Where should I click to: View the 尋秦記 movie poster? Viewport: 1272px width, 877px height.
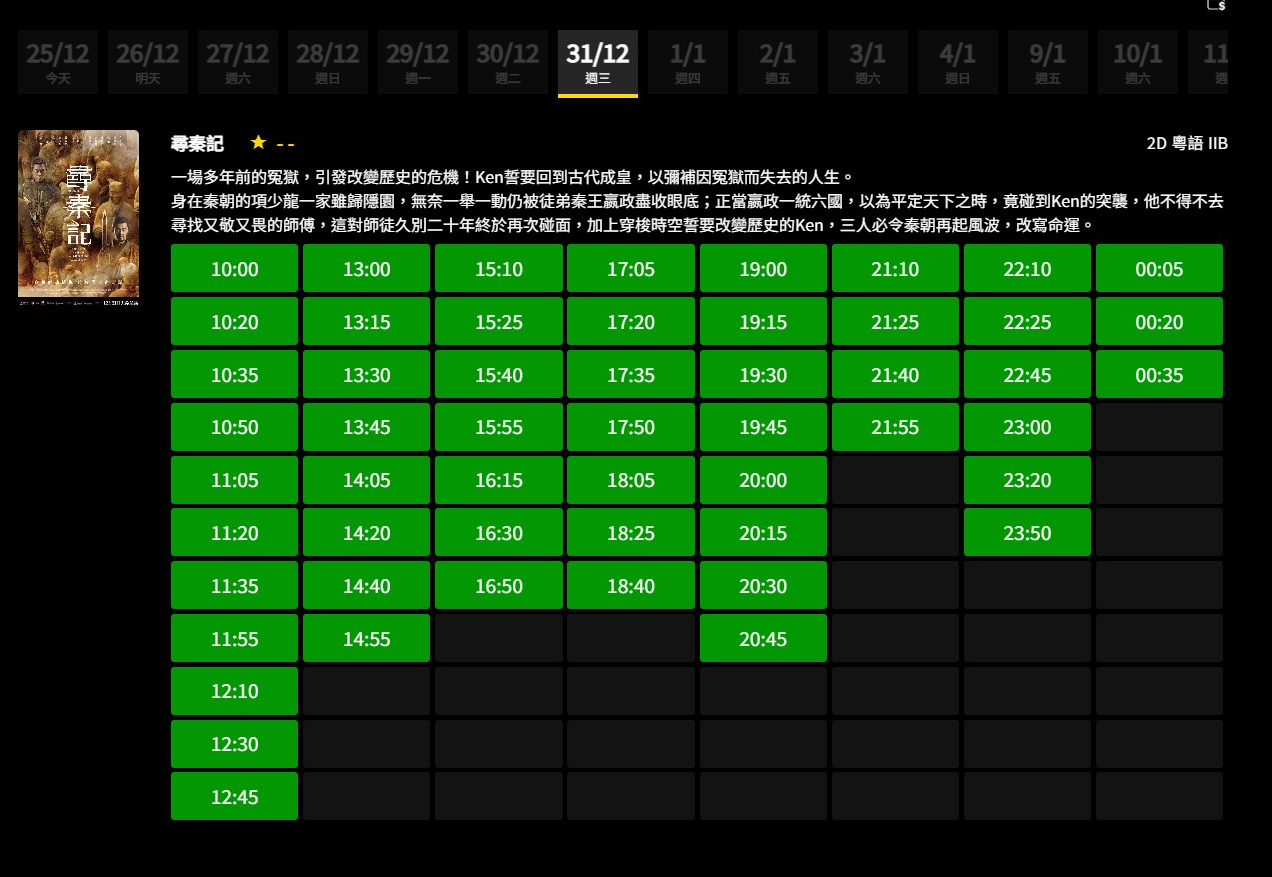[x=78, y=216]
